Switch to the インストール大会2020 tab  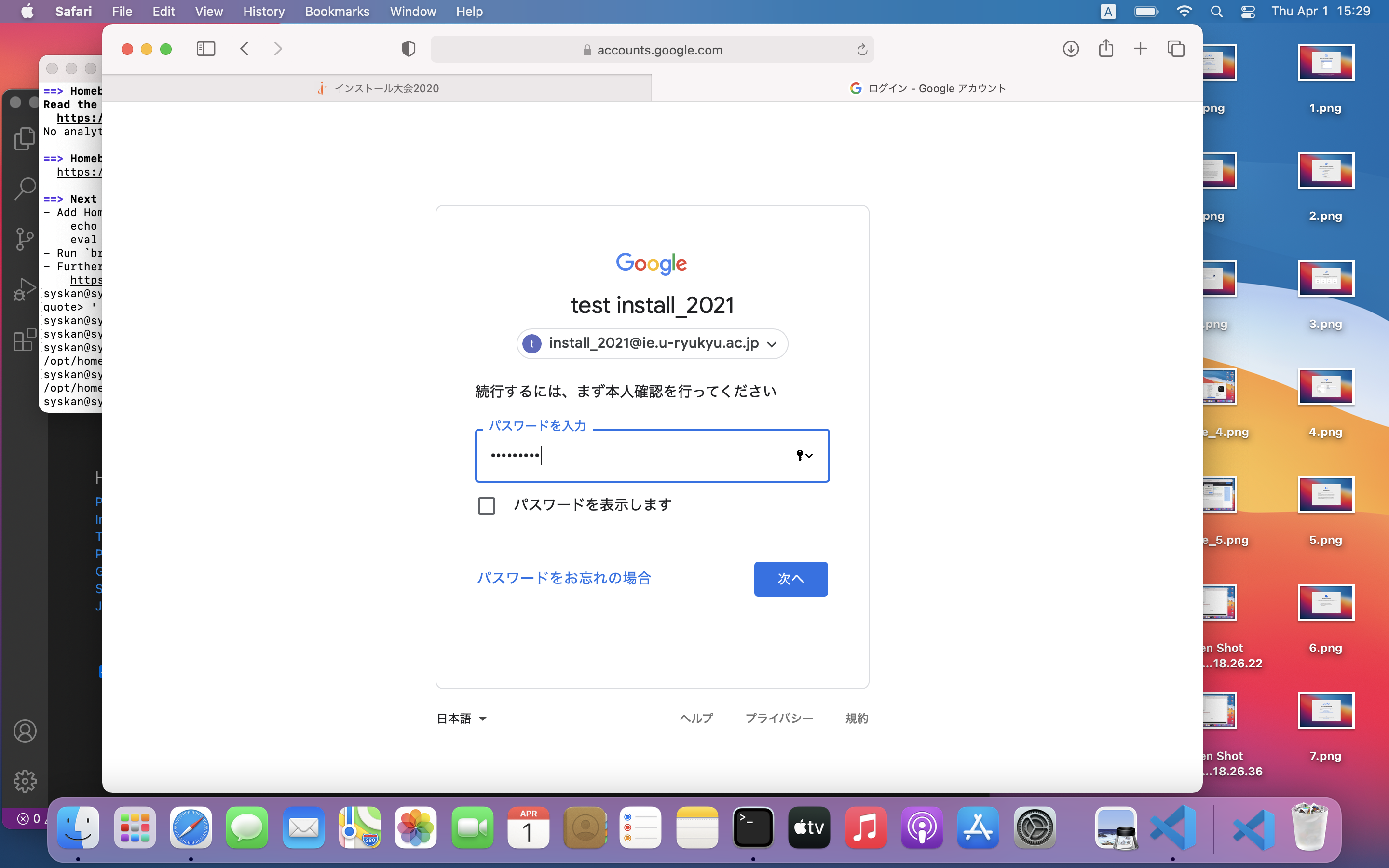[x=378, y=88]
